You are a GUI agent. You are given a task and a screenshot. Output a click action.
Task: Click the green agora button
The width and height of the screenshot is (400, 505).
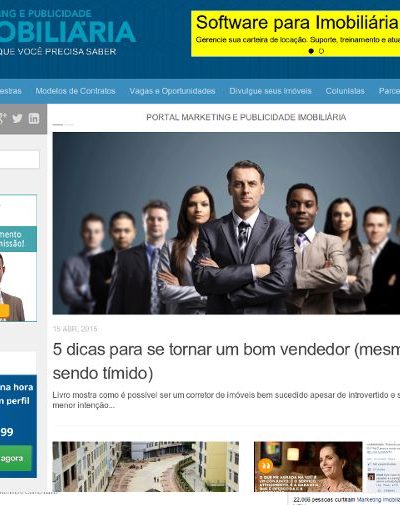coord(16,458)
